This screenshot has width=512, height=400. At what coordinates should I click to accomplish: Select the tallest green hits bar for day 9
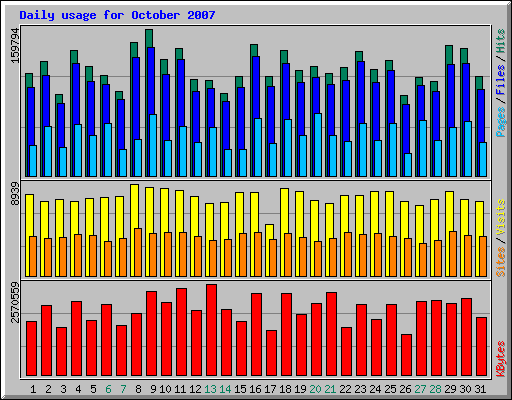click(x=149, y=38)
